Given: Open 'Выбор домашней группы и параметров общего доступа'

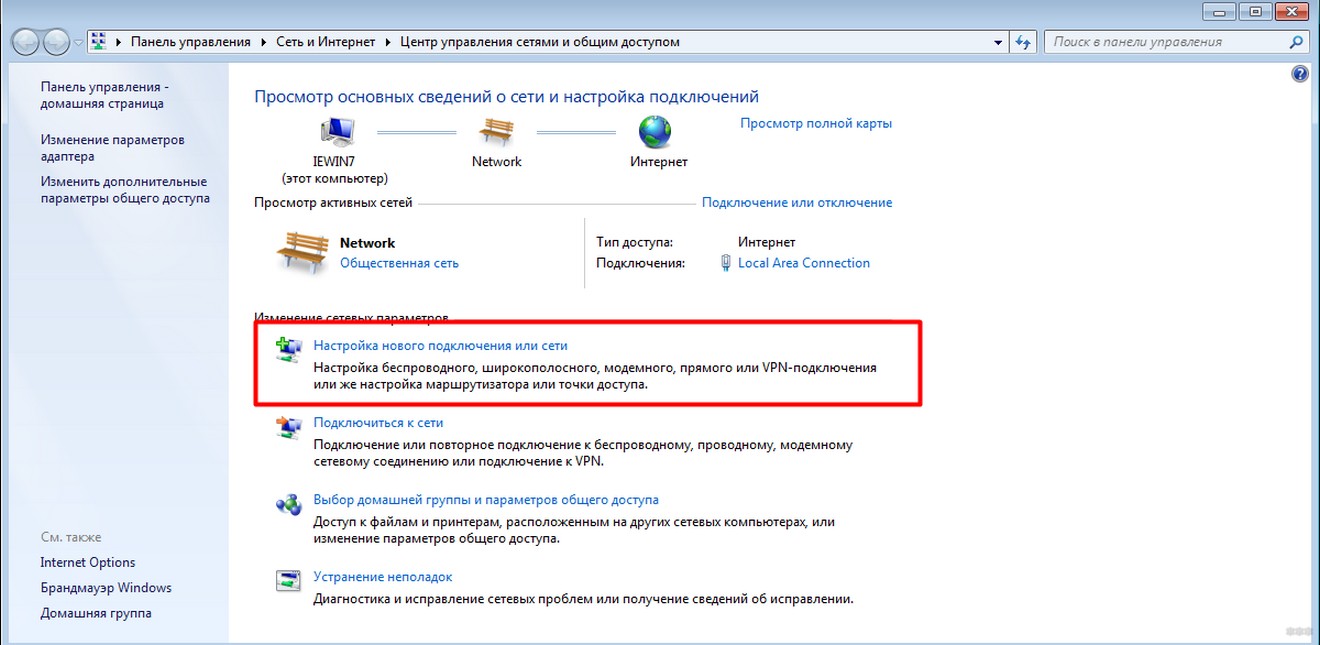Looking at the screenshot, I should coord(486,499).
